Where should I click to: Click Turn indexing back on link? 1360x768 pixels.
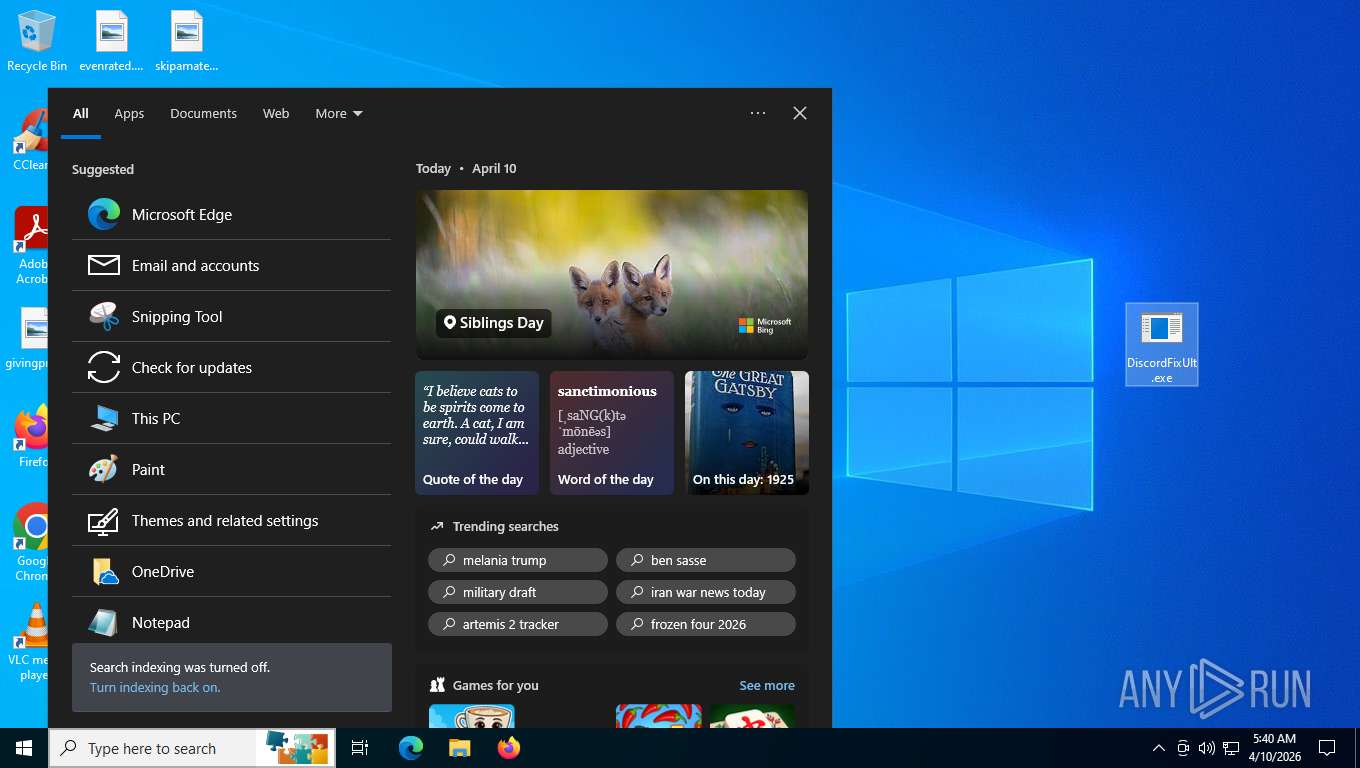point(155,687)
